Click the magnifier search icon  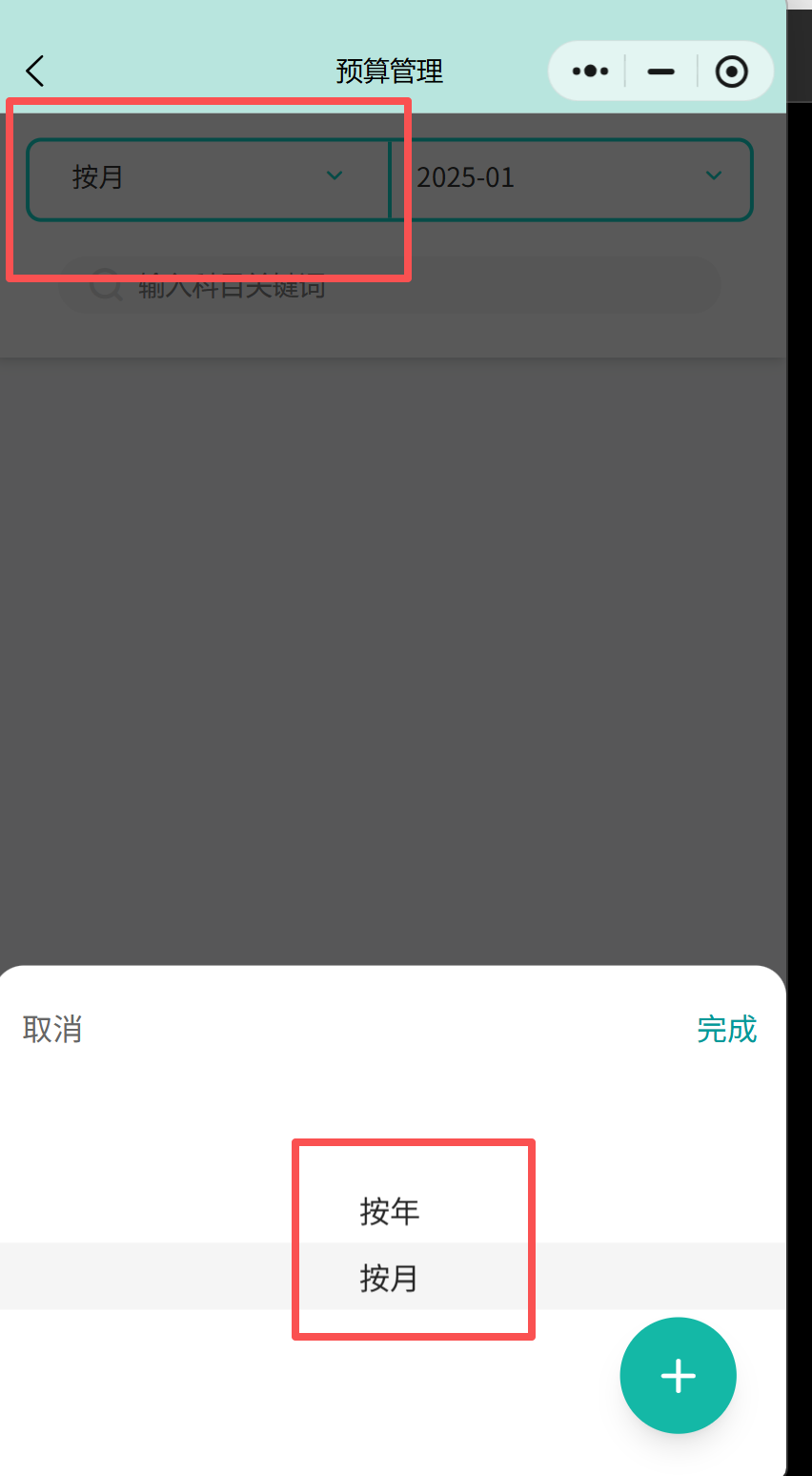point(105,285)
